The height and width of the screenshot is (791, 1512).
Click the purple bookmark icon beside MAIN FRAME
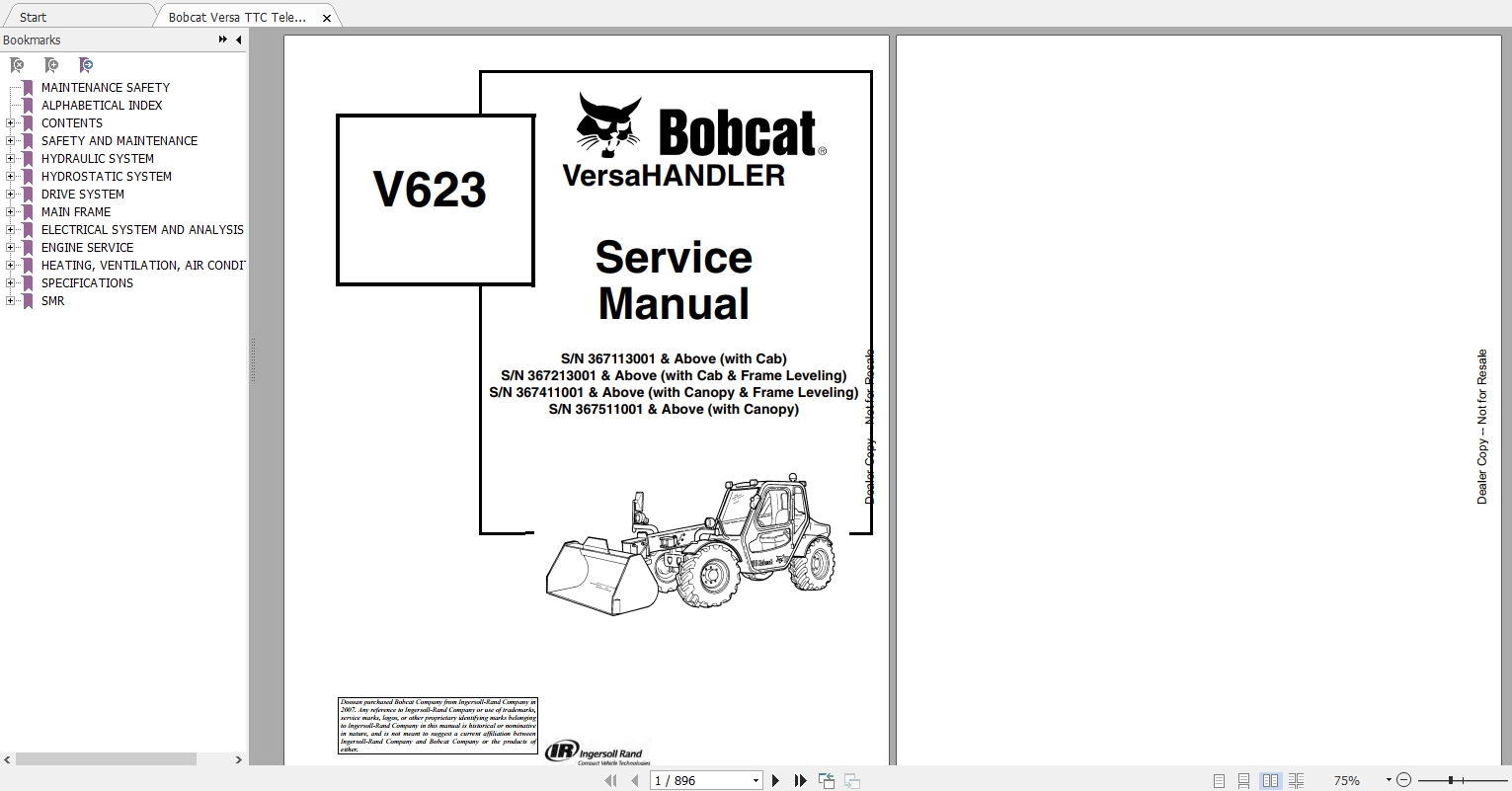click(x=28, y=212)
